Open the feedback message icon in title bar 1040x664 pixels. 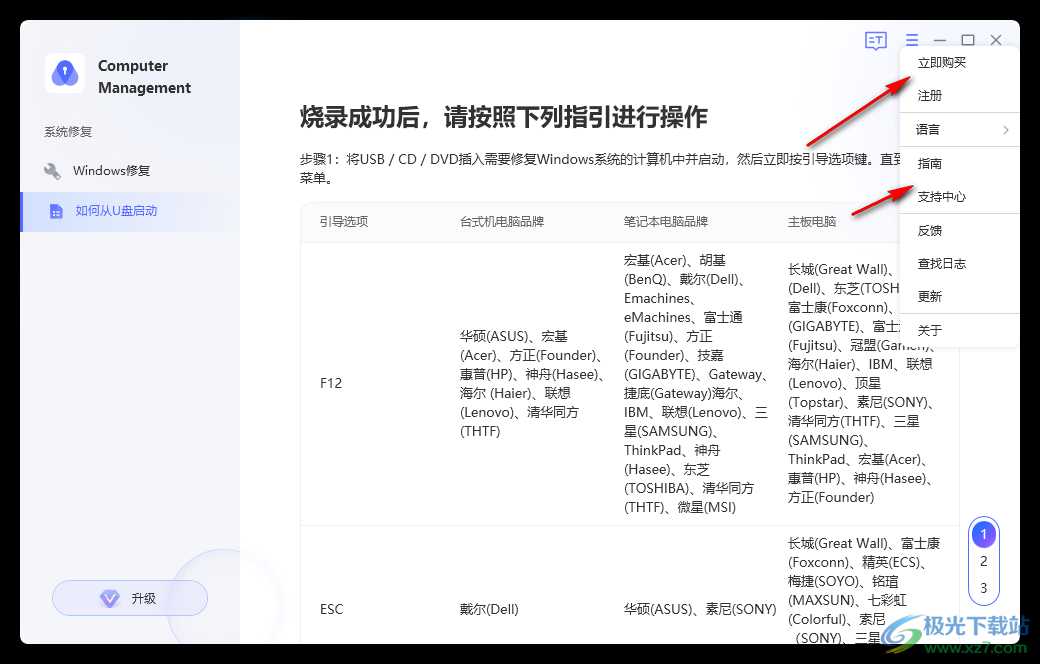876,40
